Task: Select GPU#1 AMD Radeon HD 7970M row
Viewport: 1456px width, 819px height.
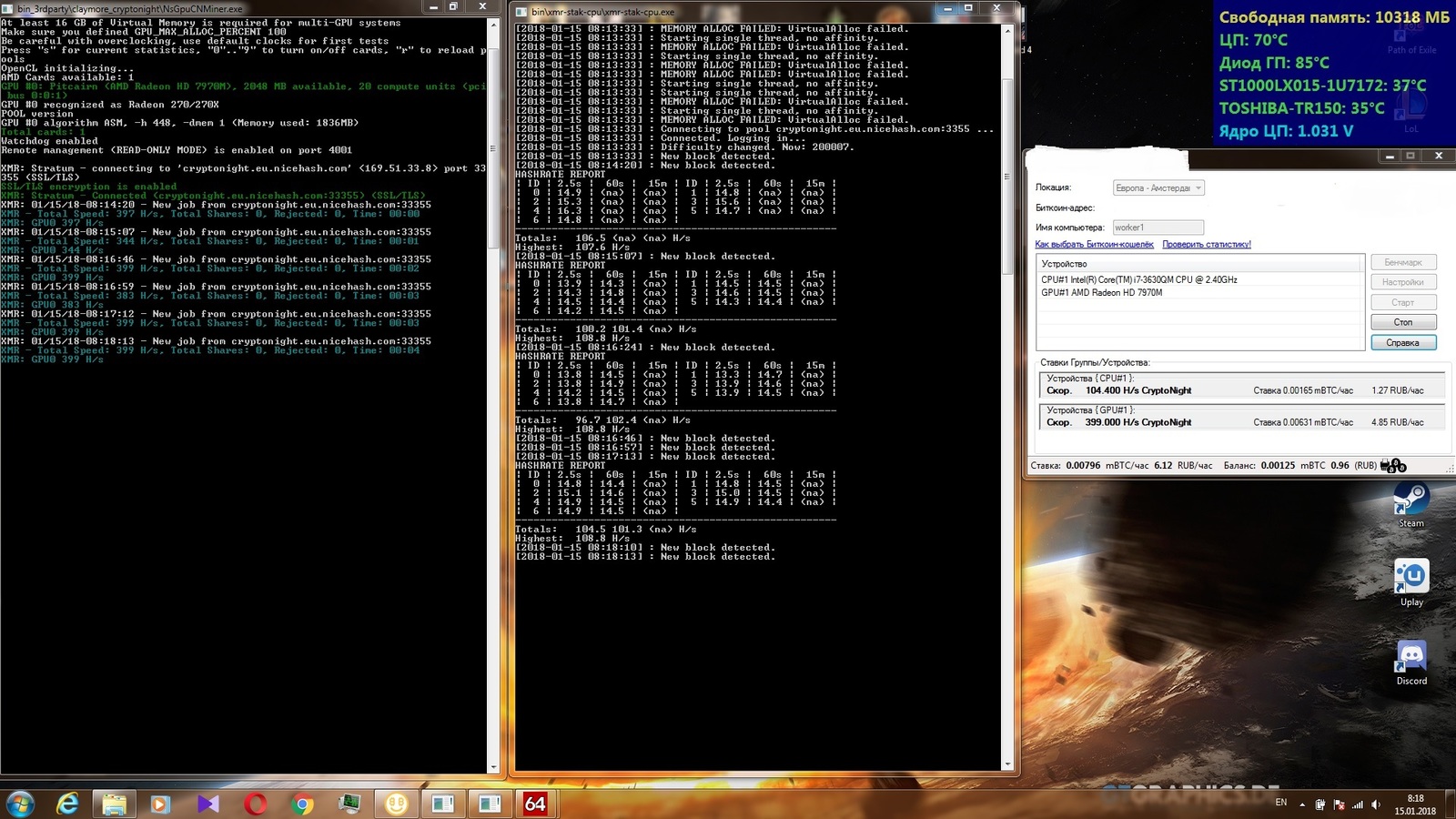Action: pos(1199,293)
